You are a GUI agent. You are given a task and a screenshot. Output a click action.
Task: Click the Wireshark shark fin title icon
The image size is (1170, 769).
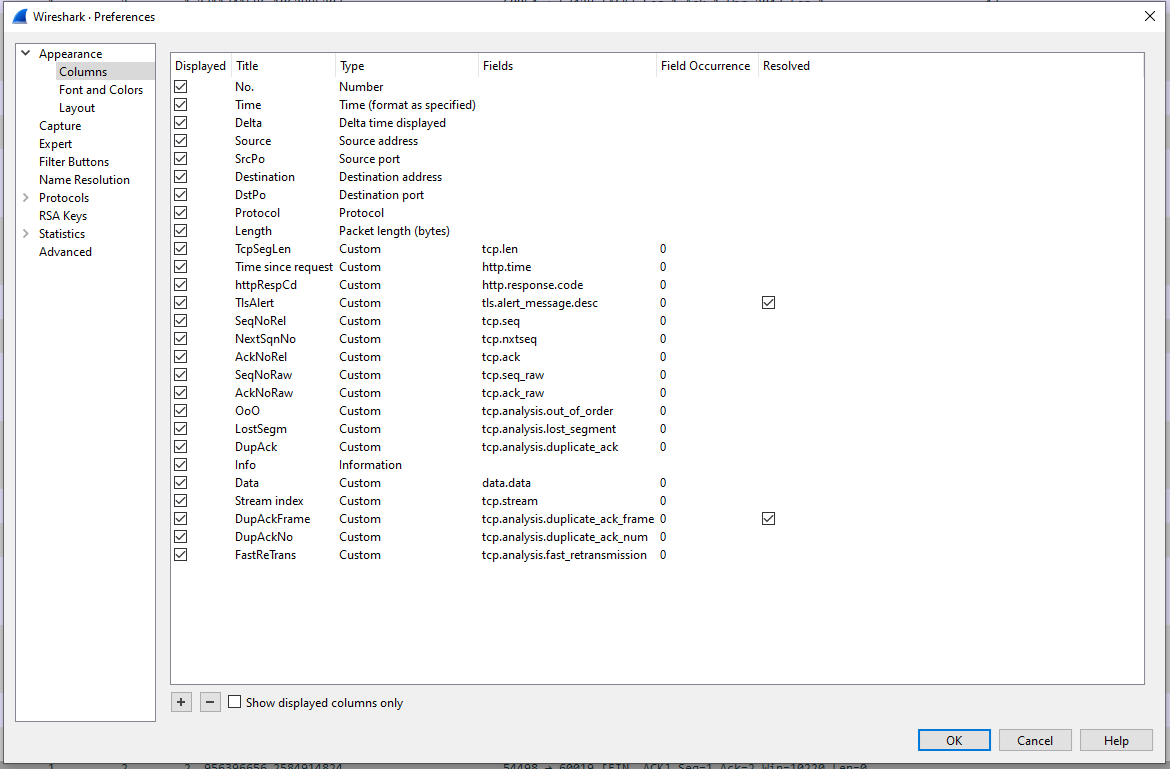pos(19,16)
